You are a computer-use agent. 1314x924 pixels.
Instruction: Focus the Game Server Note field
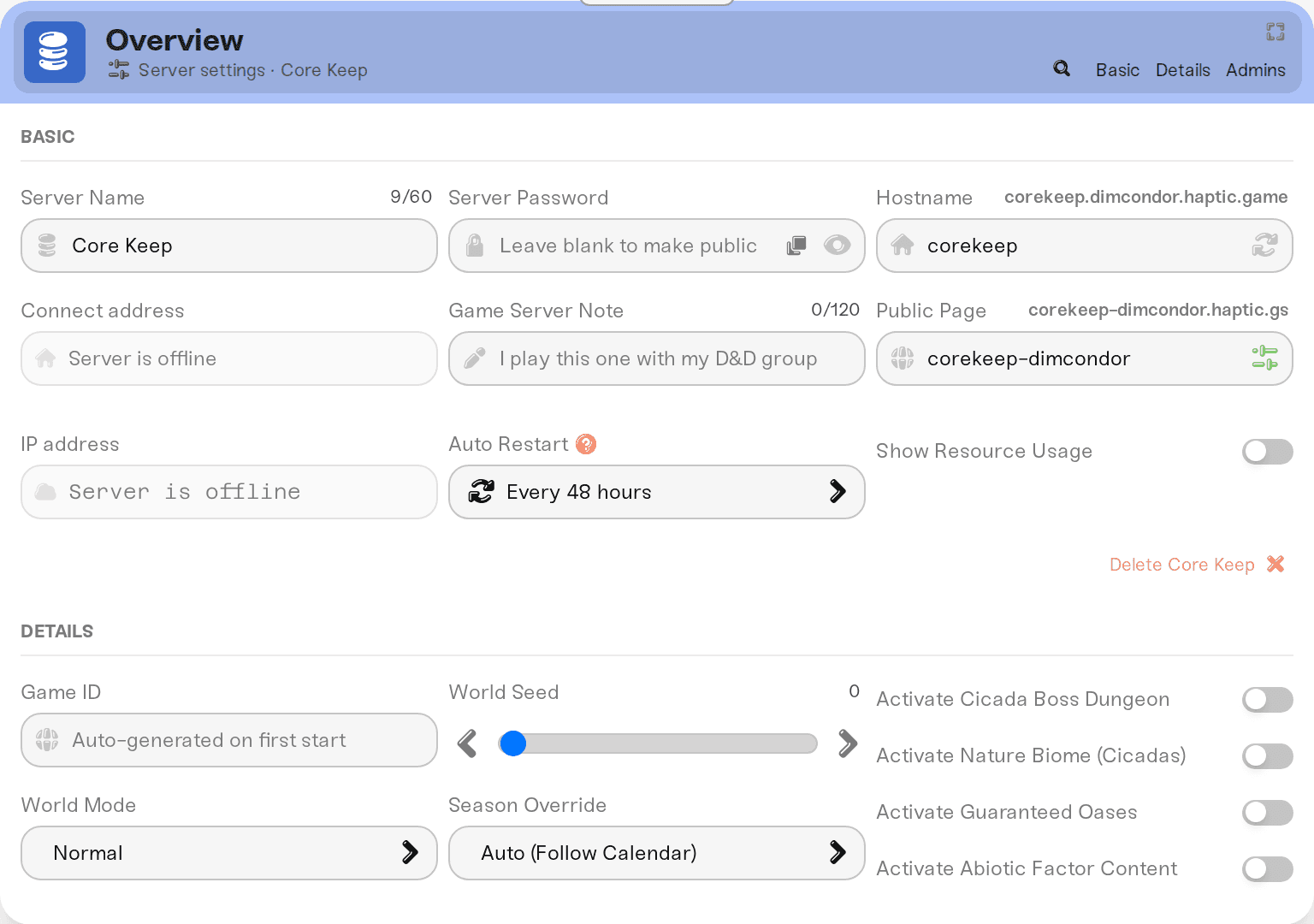tap(657, 358)
